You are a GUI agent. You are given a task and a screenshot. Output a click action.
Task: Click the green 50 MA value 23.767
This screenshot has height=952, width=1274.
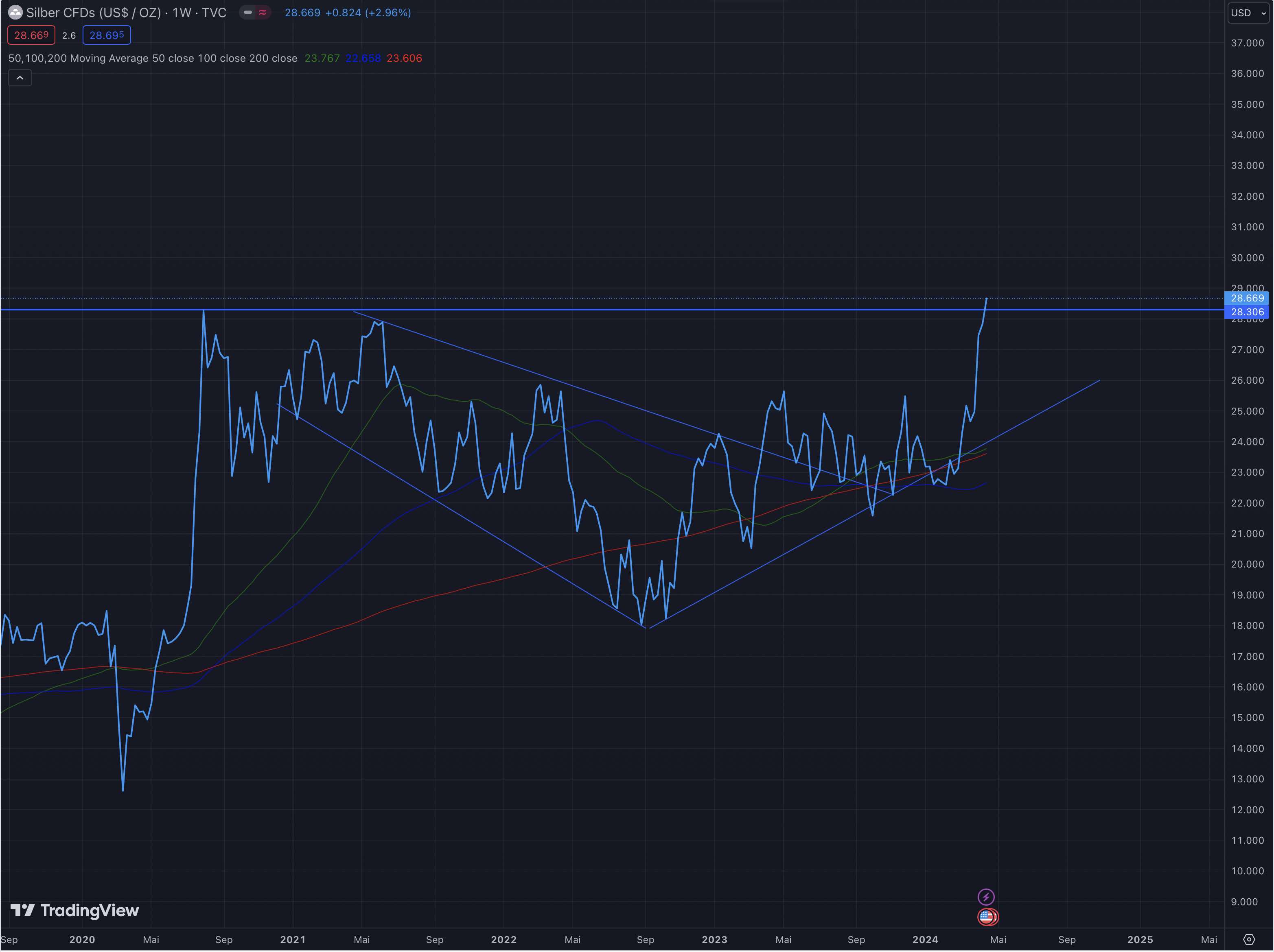coord(322,58)
